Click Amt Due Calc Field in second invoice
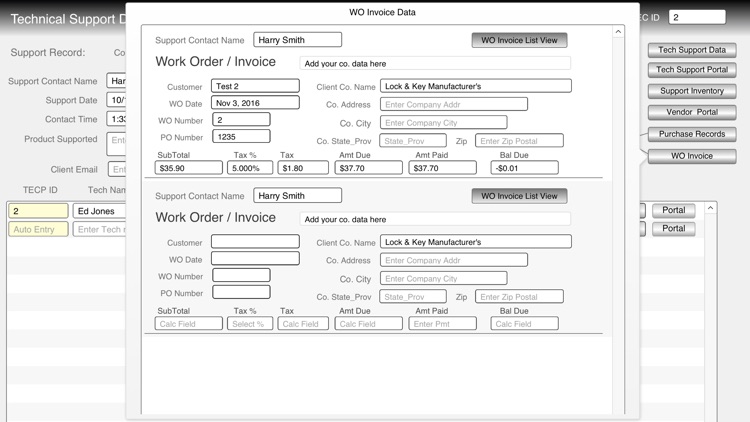The width and height of the screenshot is (750, 422). (x=368, y=323)
